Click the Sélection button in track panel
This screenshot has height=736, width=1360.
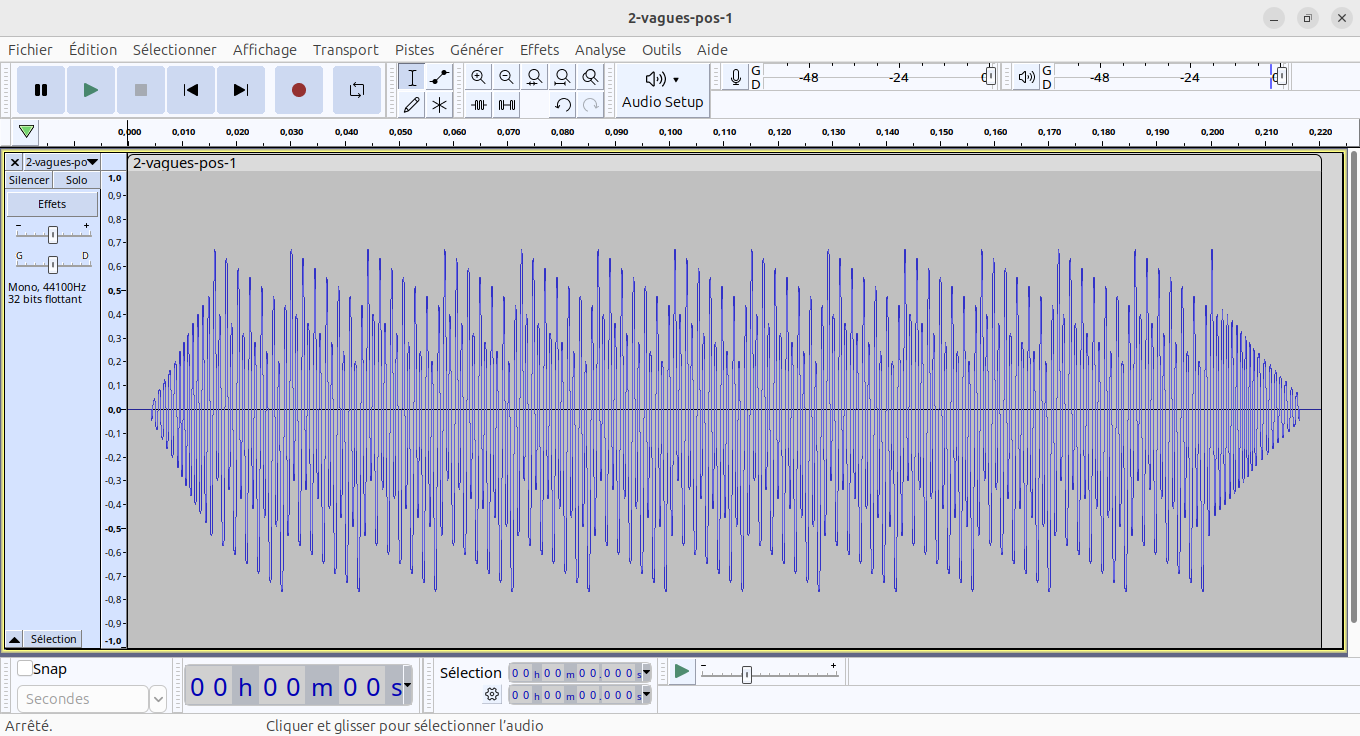tap(53, 639)
